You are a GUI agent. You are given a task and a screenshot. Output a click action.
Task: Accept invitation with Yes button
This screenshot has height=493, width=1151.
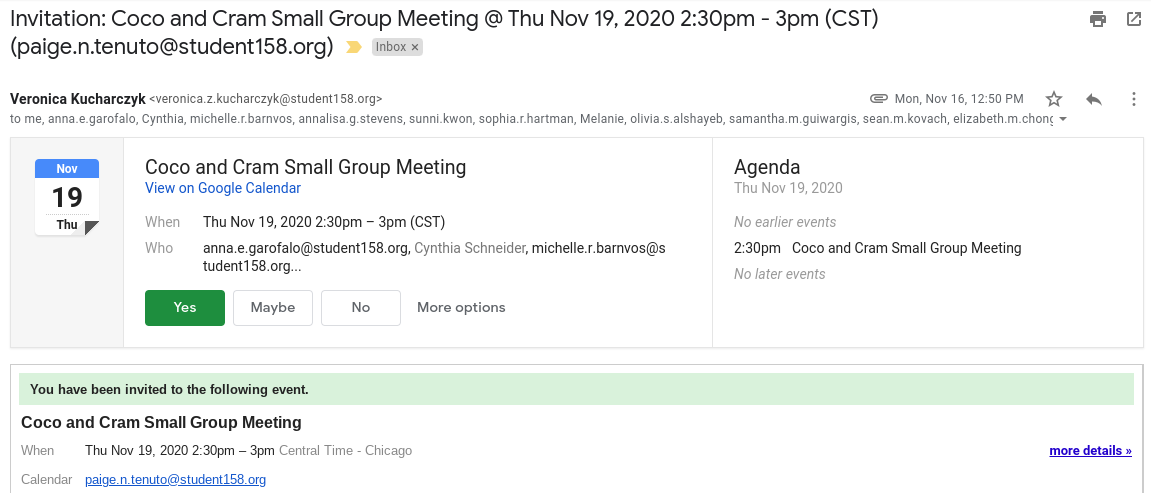tap(185, 308)
